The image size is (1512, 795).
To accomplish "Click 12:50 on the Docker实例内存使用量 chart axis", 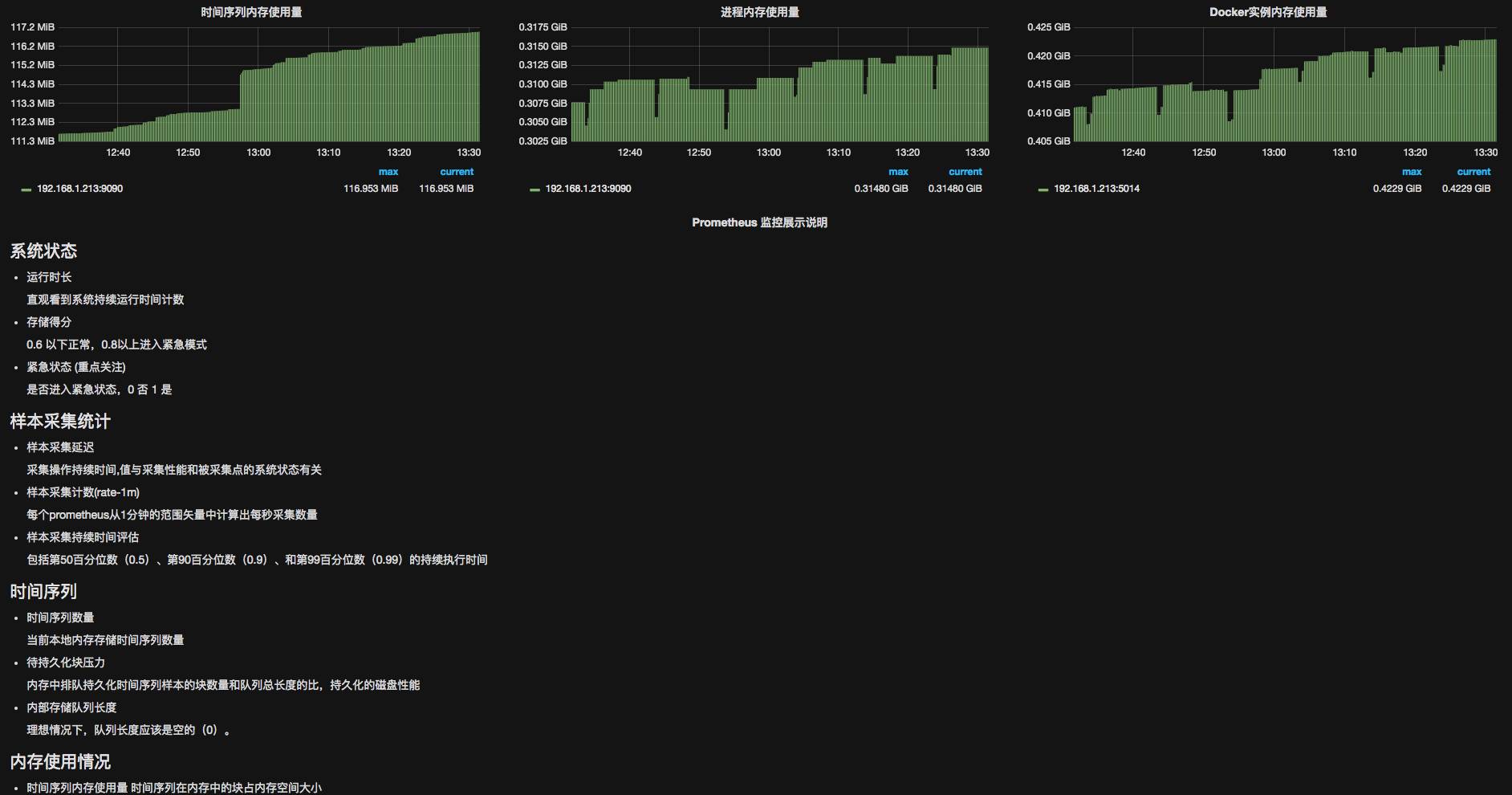I will [1204, 153].
